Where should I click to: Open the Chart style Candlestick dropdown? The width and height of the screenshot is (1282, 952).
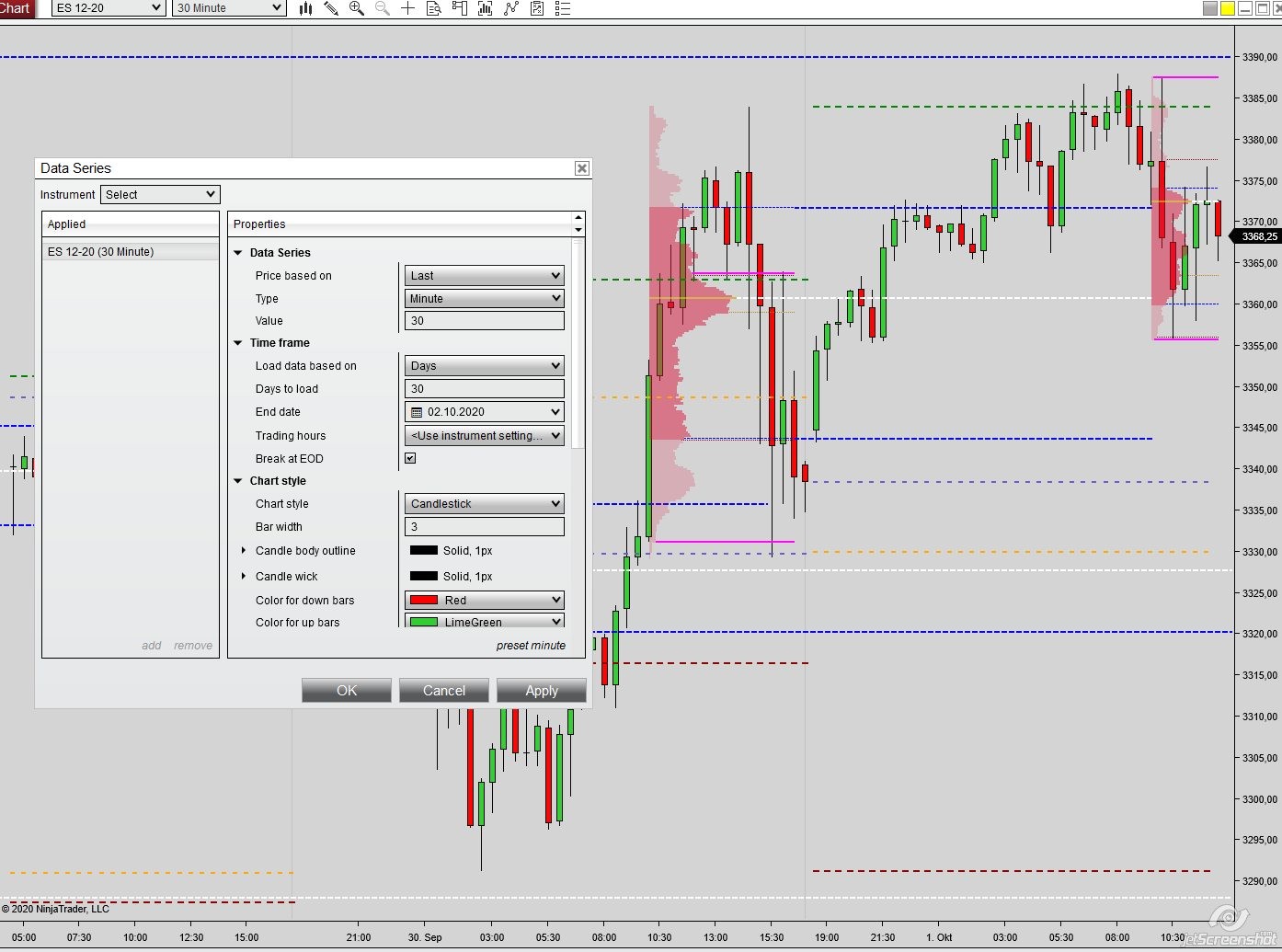484,503
